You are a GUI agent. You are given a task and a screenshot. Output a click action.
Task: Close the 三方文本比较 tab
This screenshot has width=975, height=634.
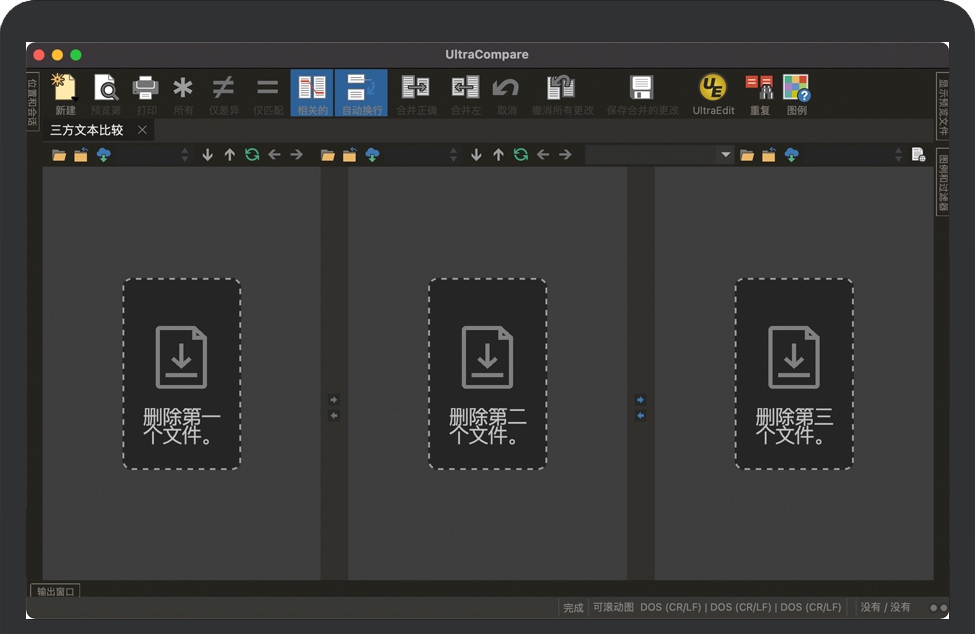pos(142,130)
